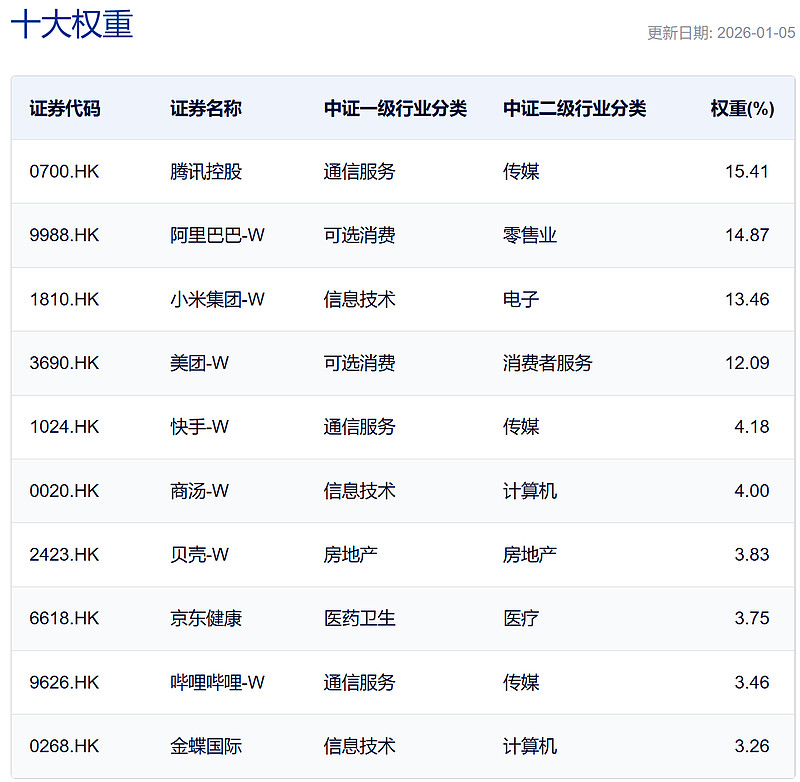Click weight value 3.46
Screen dimensions: 800x782
(752, 683)
